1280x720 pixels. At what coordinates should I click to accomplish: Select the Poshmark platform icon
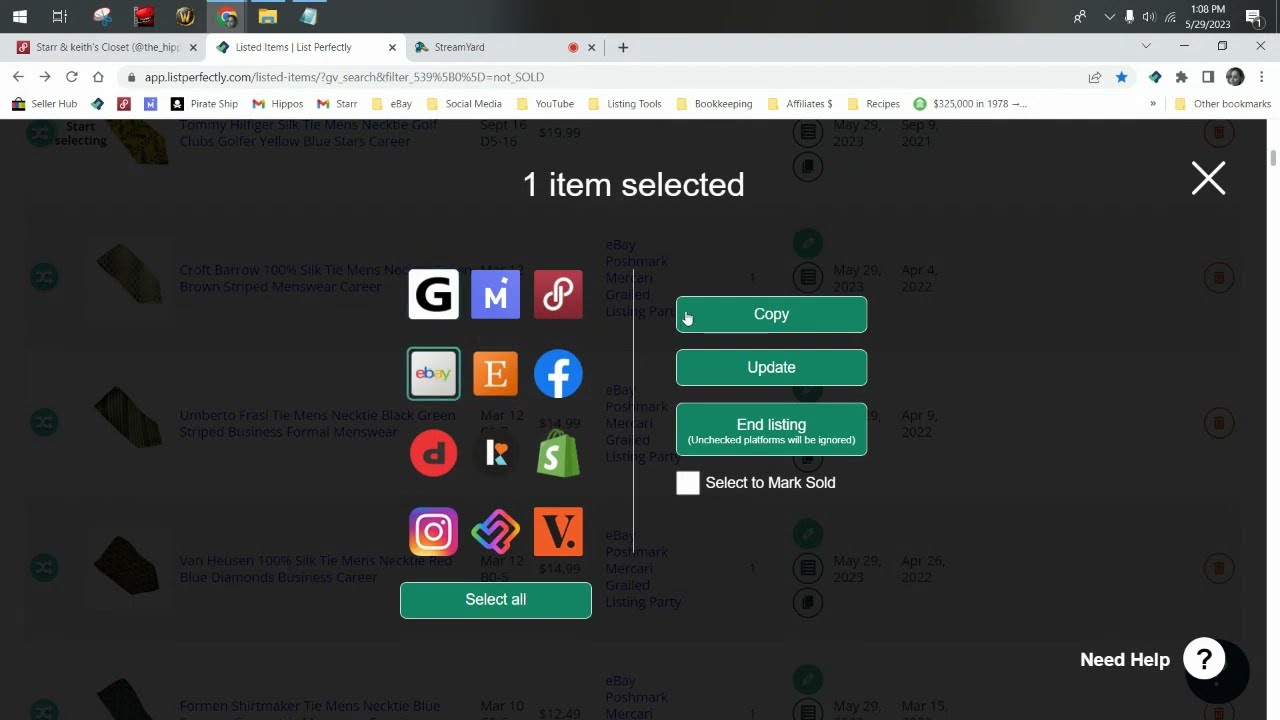[x=558, y=294]
